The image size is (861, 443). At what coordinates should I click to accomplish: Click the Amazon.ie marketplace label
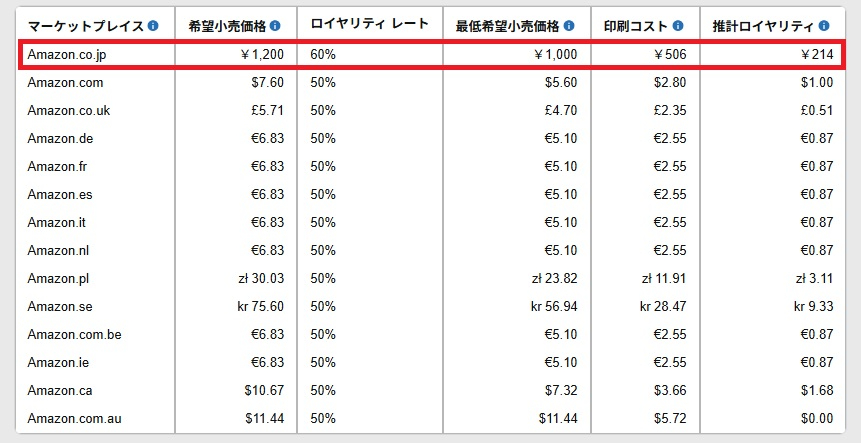pyautogui.click(x=58, y=362)
